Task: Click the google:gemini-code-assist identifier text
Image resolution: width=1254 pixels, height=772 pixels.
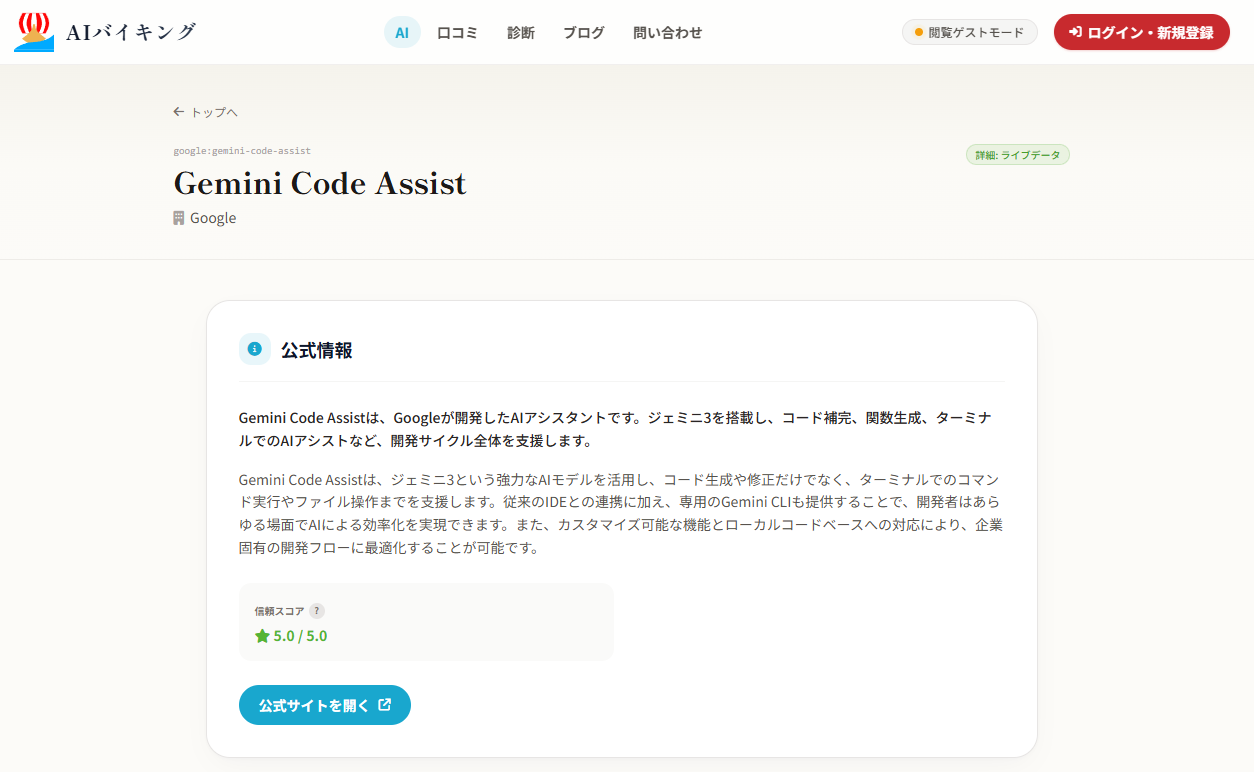Action: pyautogui.click(x=242, y=151)
